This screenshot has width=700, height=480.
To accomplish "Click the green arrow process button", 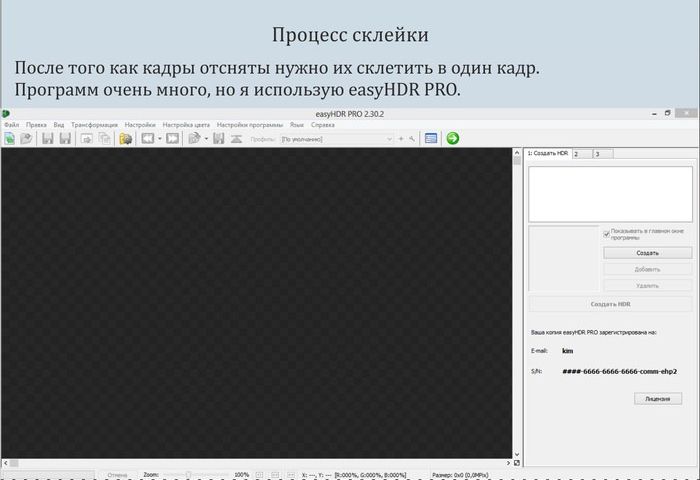I will (x=453, y=139).
